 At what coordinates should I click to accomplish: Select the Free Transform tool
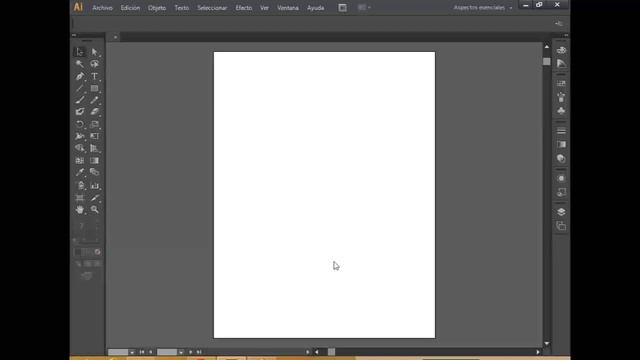(94, 136)
